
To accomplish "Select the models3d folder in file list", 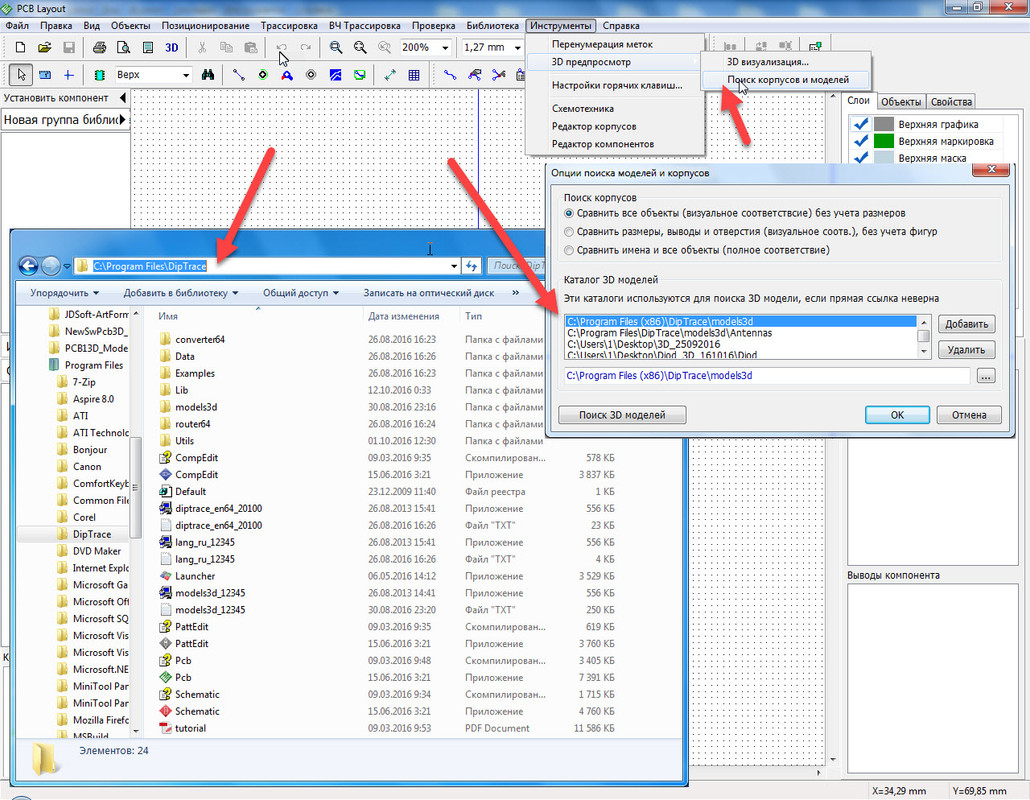I will tap(196, 407).
